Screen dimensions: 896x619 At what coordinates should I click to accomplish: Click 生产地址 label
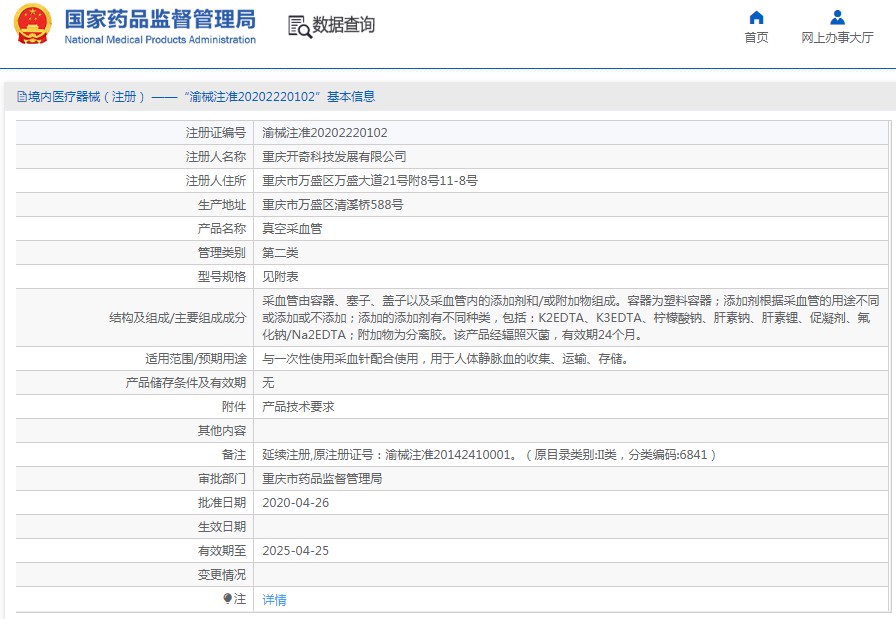222,205
